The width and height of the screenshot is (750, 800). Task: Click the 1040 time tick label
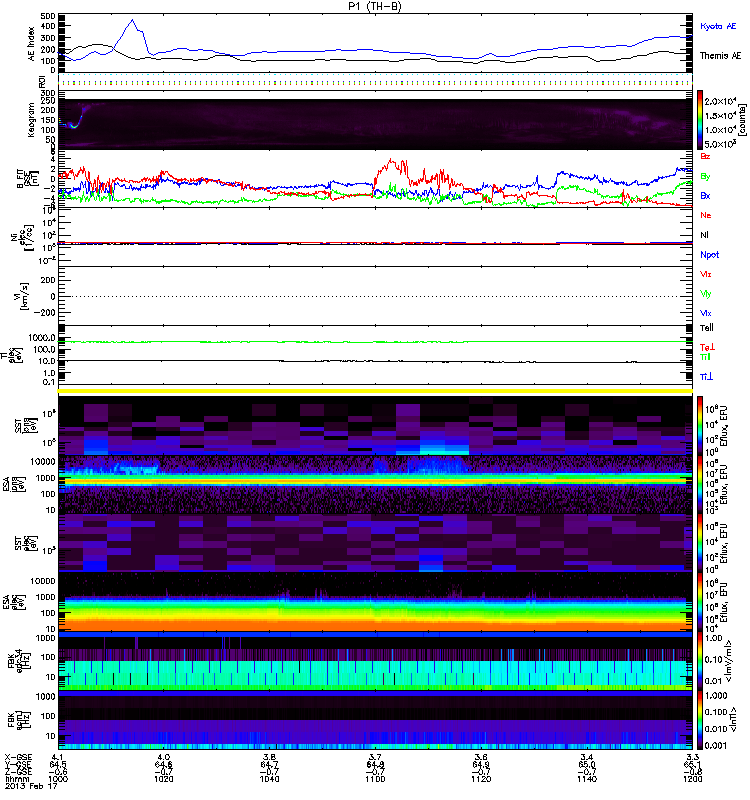(x=269, y=779)
